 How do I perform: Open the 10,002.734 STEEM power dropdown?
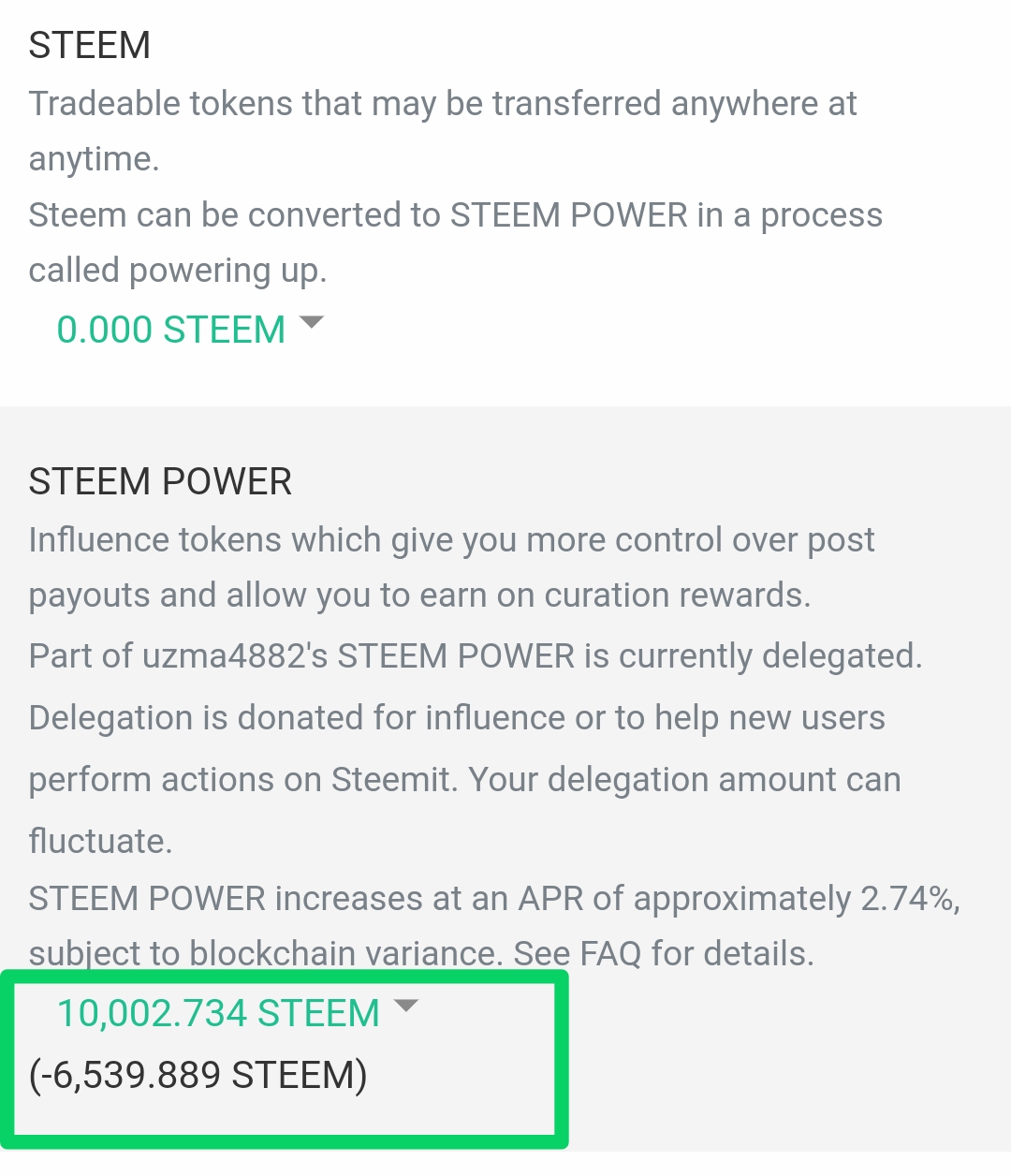[218, 1013]
